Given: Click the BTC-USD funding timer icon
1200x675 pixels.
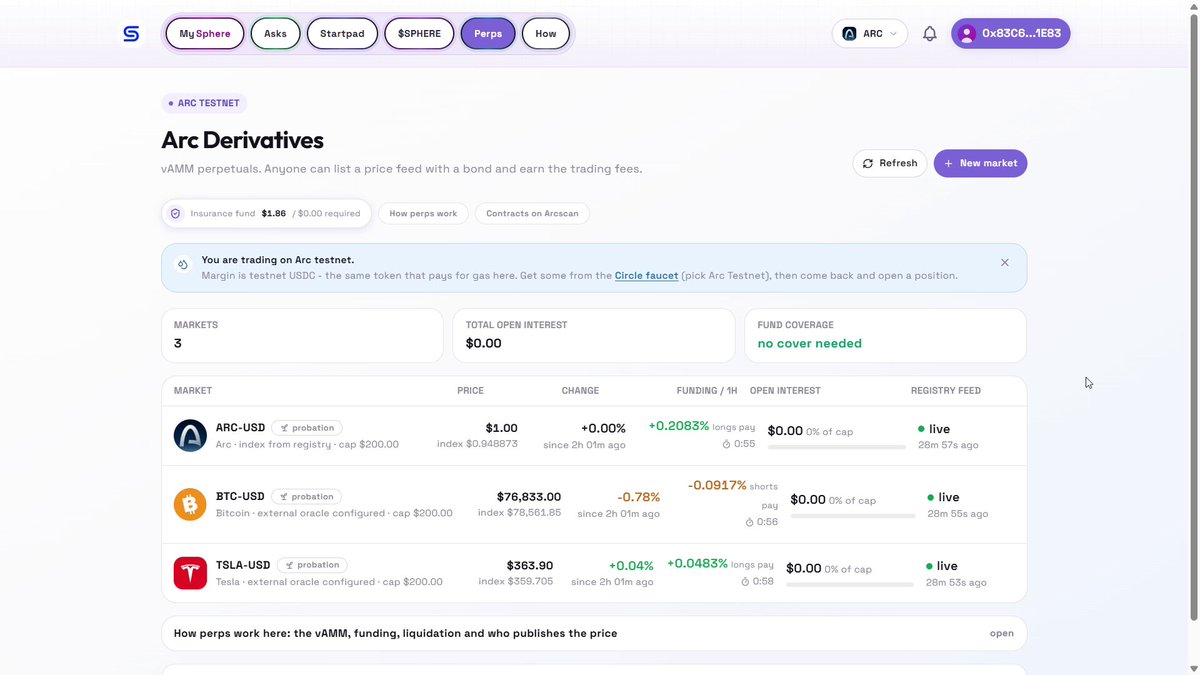Looking at the screenshot, I should 749,522.
